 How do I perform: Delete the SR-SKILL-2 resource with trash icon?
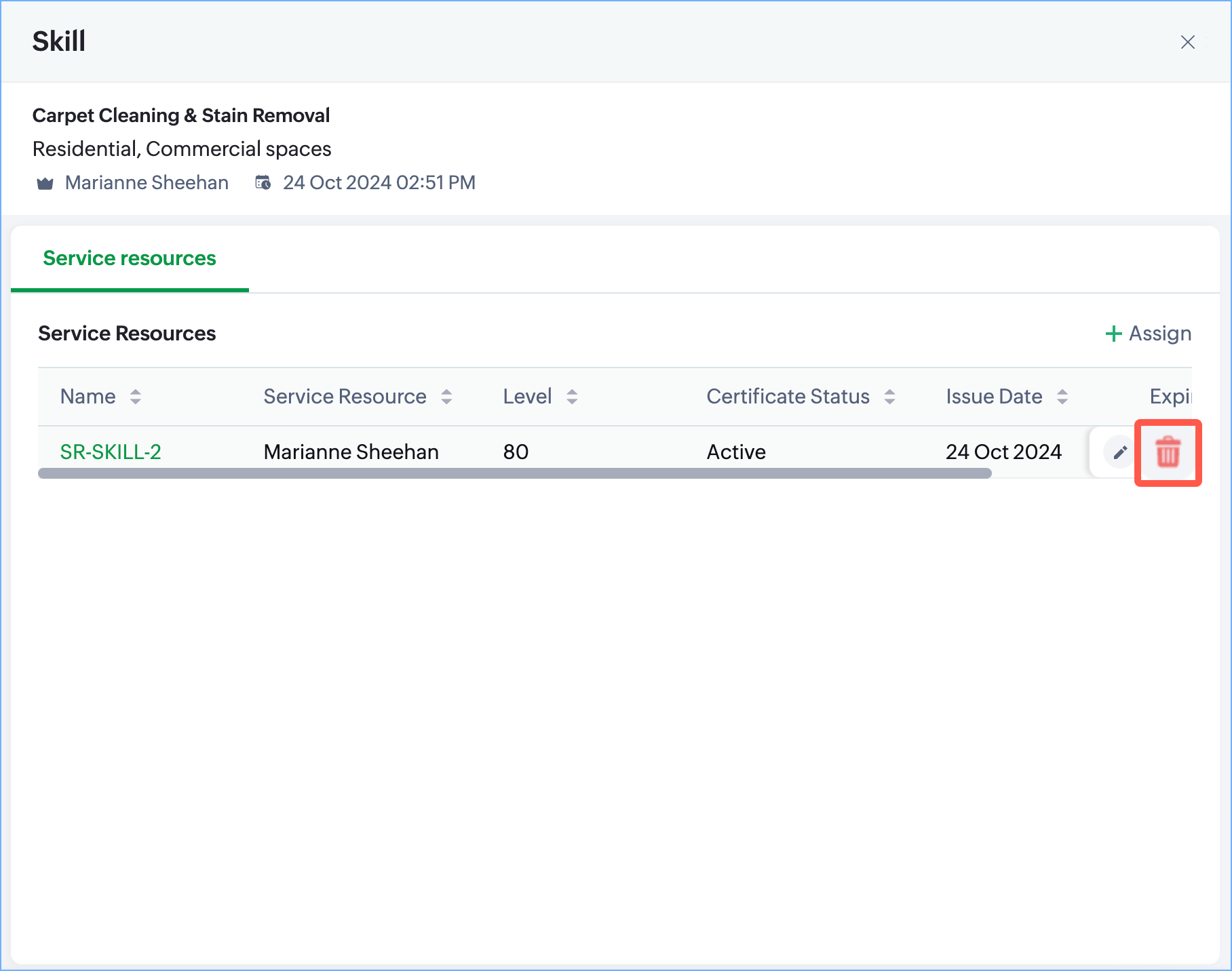[1168, 452]
